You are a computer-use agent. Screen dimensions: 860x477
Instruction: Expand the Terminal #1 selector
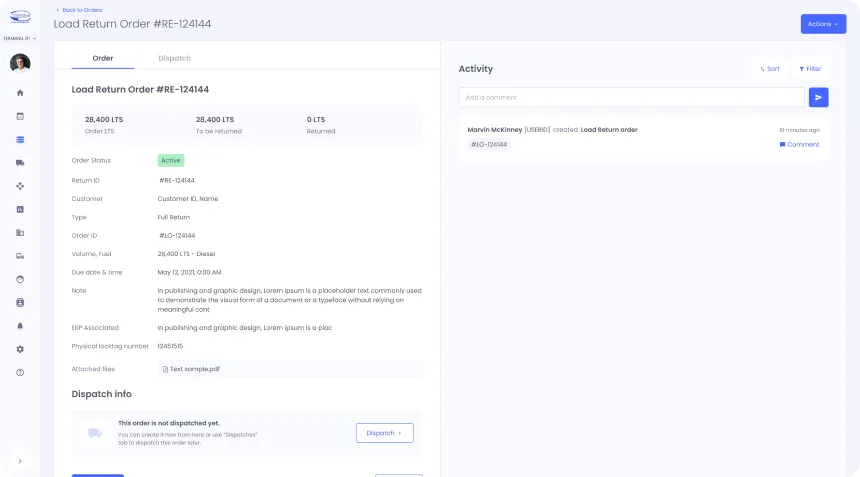pyautogui.click(x=20, y=38)
